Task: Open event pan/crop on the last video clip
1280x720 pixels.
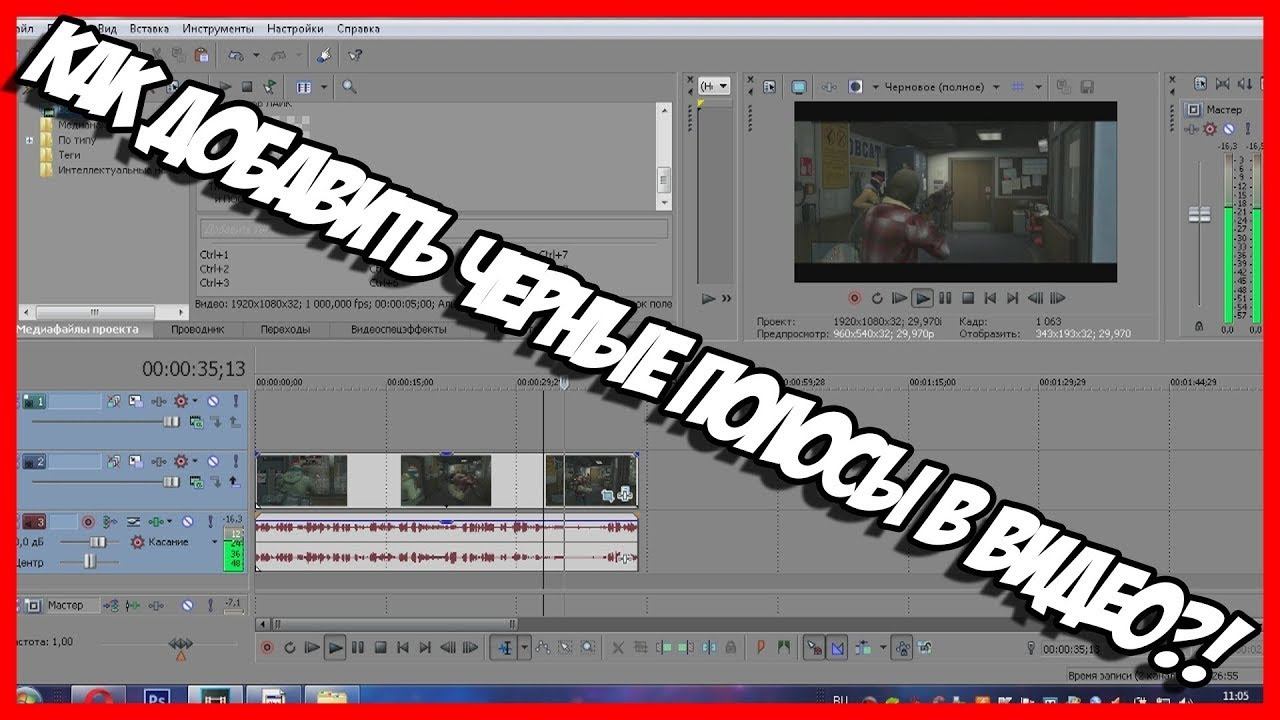Action: click(x=607, y=493)
